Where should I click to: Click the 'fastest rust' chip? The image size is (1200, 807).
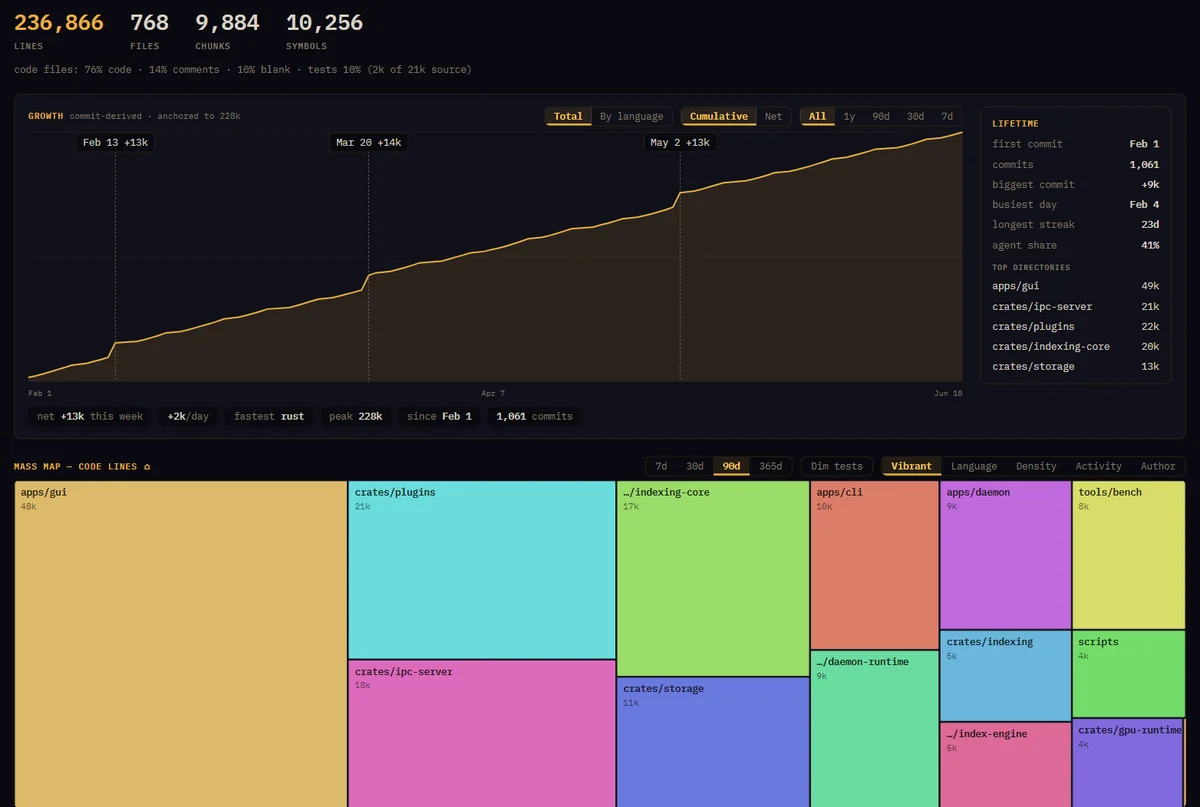point(269,416)
